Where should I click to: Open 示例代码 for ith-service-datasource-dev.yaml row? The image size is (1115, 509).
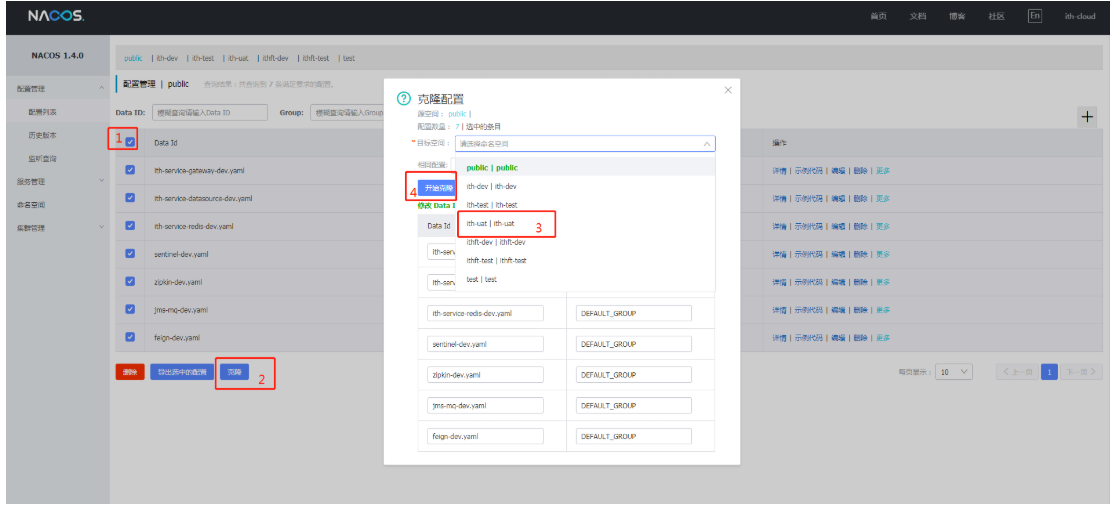coord(809,198)
